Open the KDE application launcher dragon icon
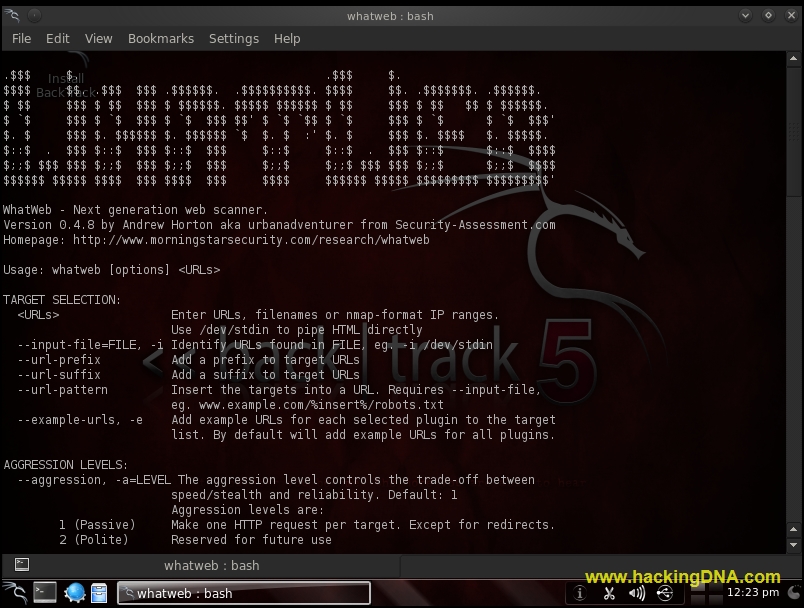 (15, 592)
